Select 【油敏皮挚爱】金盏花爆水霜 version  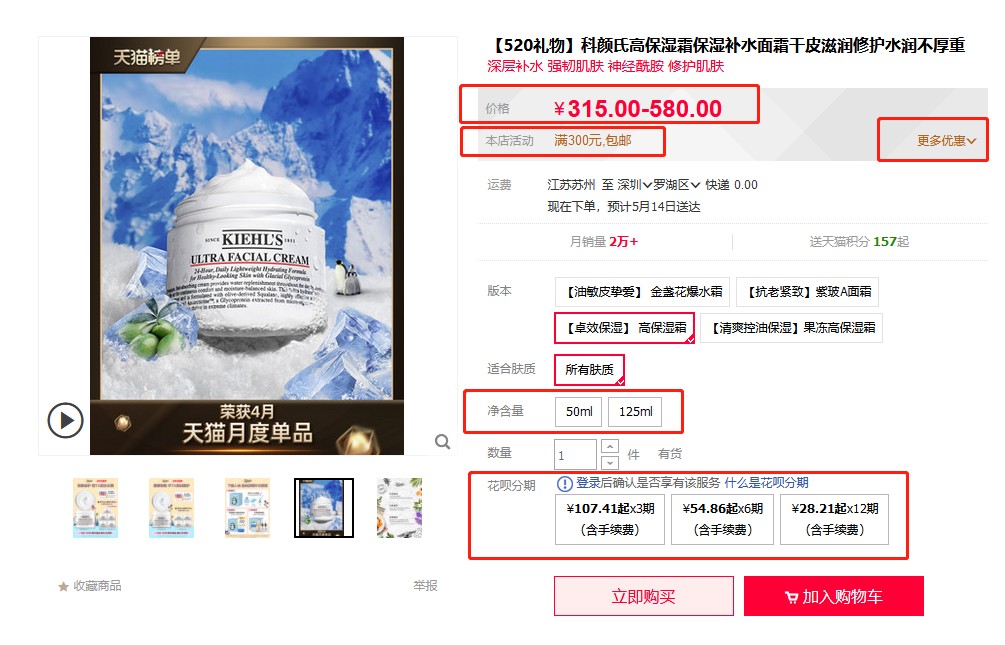[x=644, y=292]
